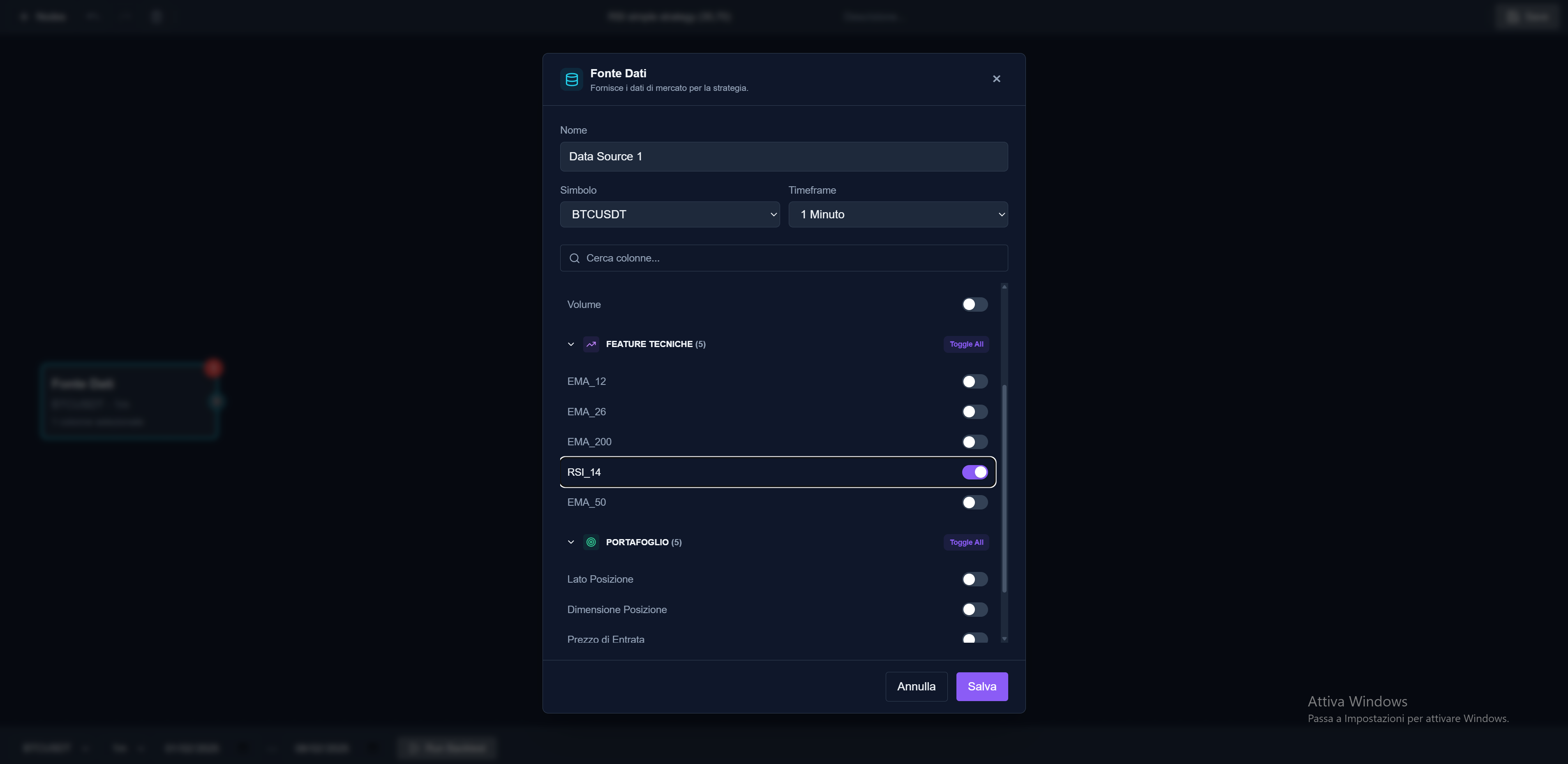Collapse the Feature Tecniche section chevron

click(570, 344)
